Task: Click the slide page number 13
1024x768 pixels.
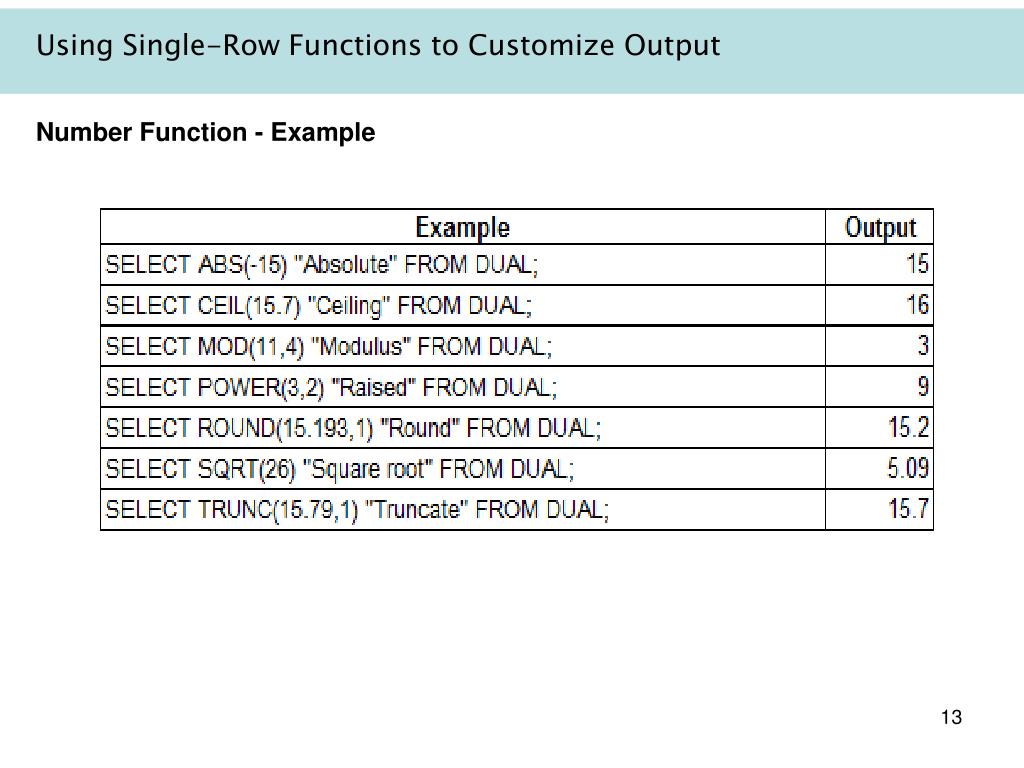Action: point(951,717)
